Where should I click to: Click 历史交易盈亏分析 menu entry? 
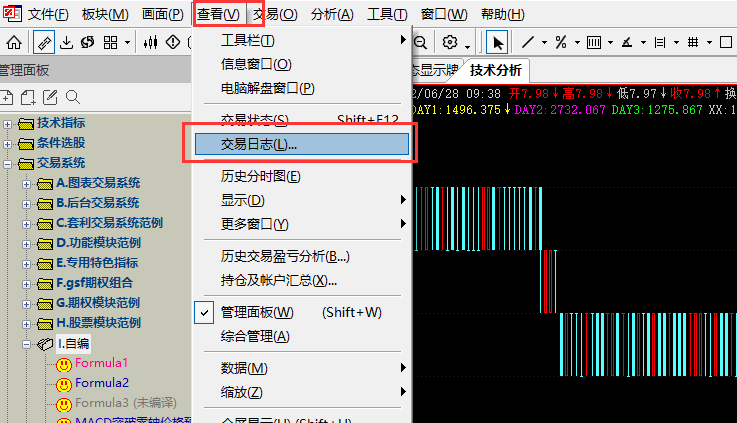tap(284, 256)
